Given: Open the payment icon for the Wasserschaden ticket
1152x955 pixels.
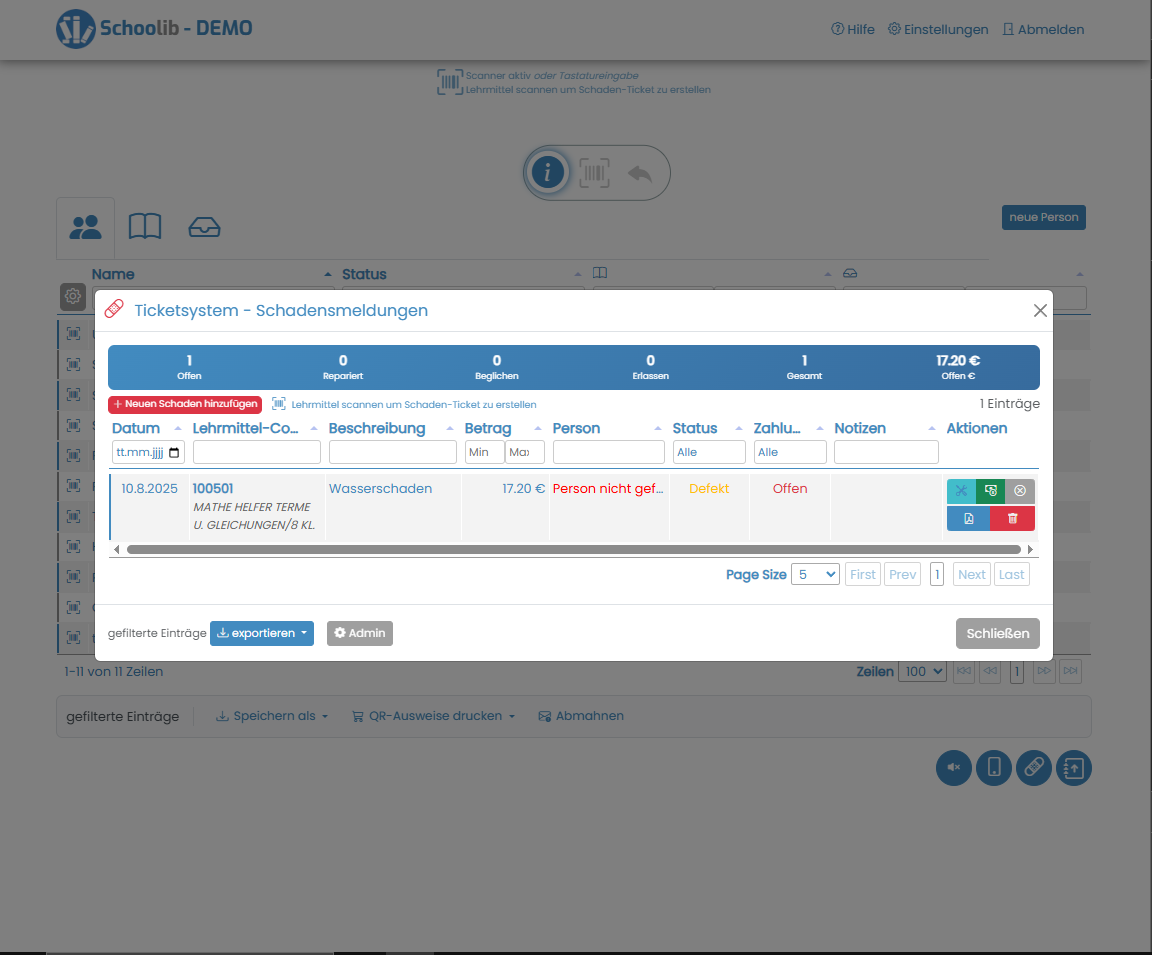Looking at the screenshot, I should [989, 491].
